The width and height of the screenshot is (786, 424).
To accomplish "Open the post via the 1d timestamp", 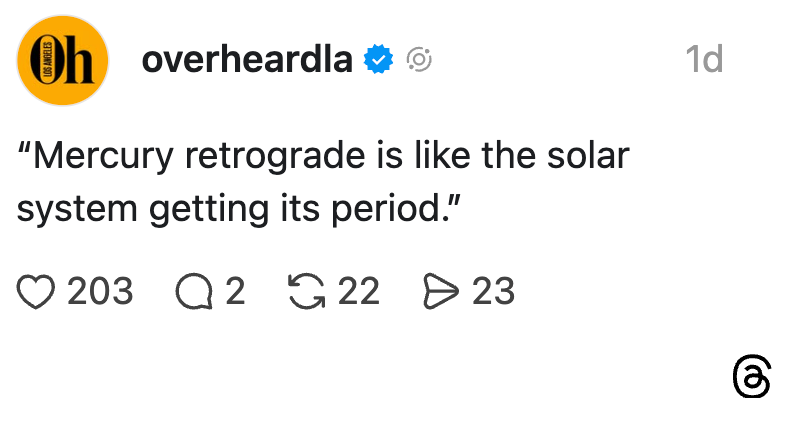I will [704, 60].
